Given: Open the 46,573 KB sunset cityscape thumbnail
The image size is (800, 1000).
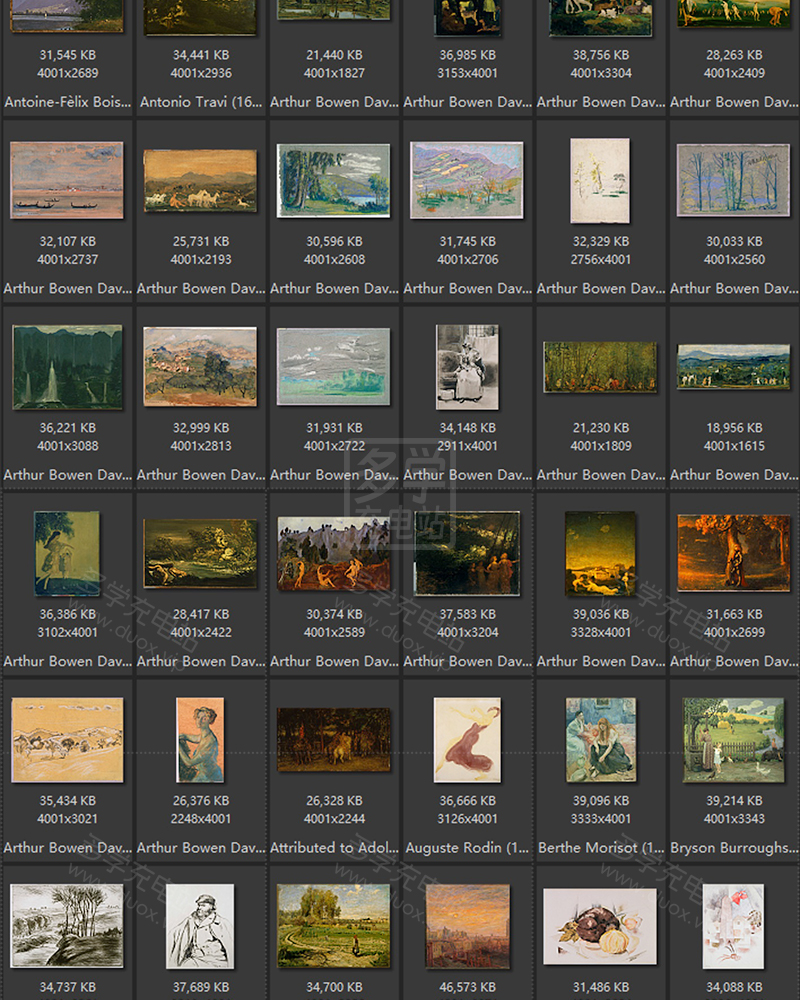Looking at the screenshot, I should [467, 926].
